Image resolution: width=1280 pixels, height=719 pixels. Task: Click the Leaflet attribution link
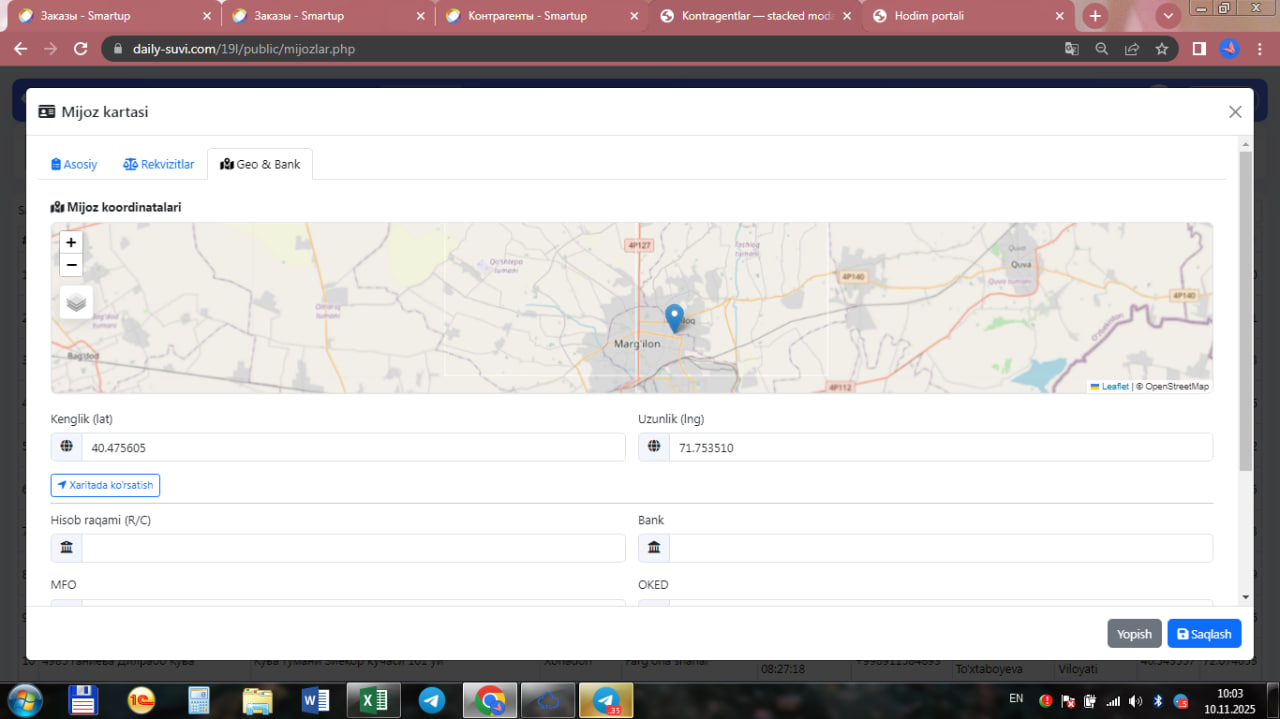(1114, 386)
